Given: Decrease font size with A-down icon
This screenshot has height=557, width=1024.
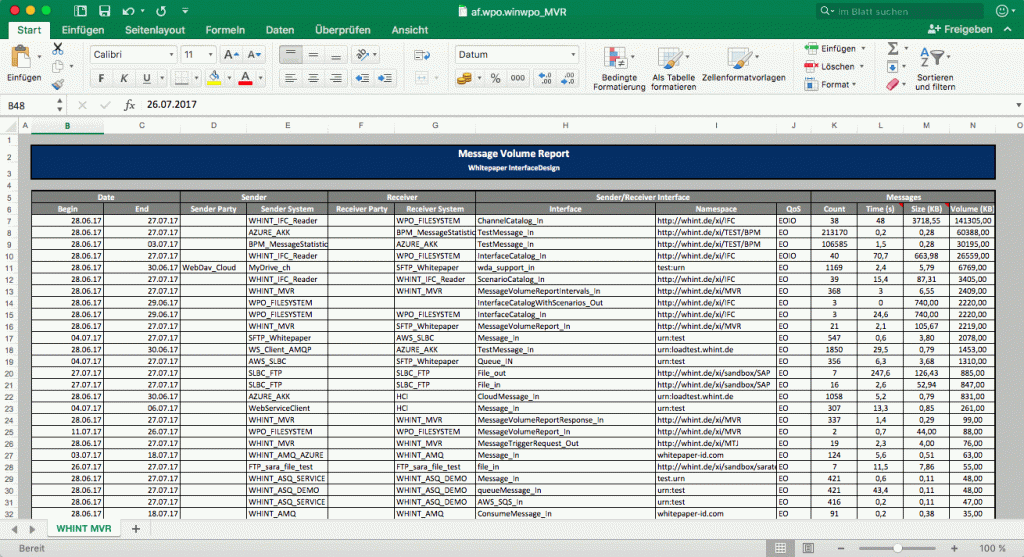Looking at the screenshot, I should click(x=254, y=55).
